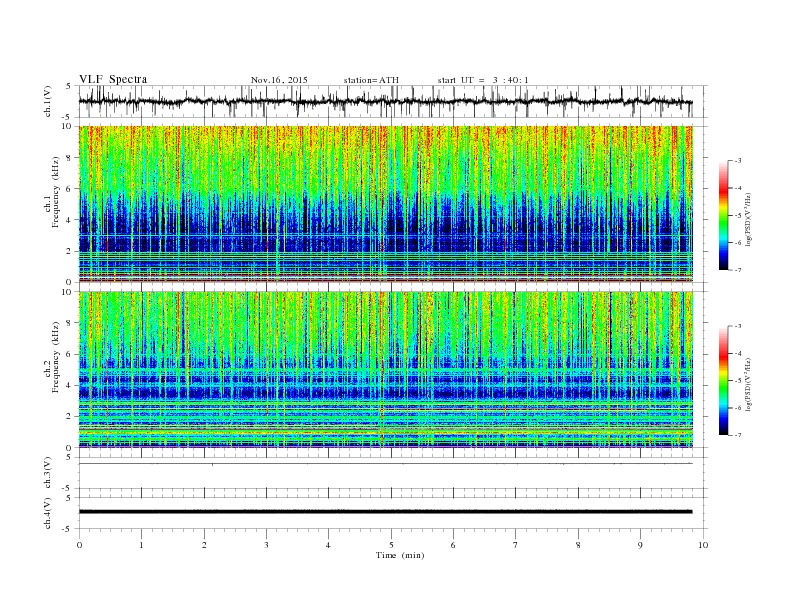Click the time axis tick label "4"

point(328,545)
